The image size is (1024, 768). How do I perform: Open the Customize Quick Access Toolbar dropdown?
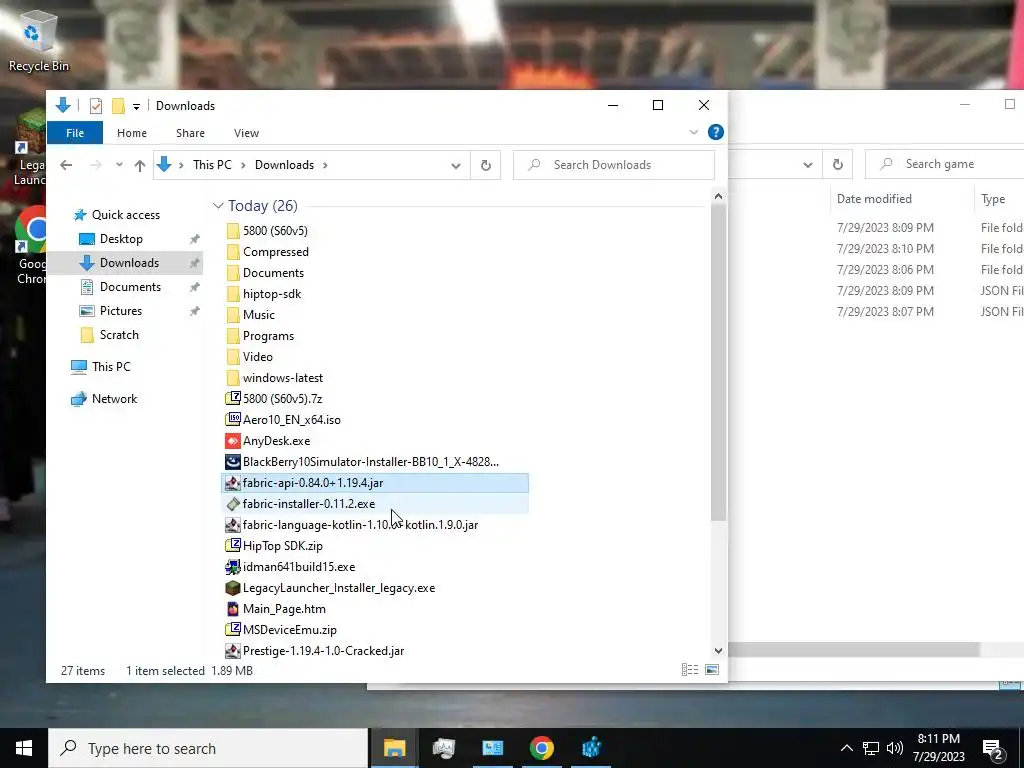pos(136,106)
